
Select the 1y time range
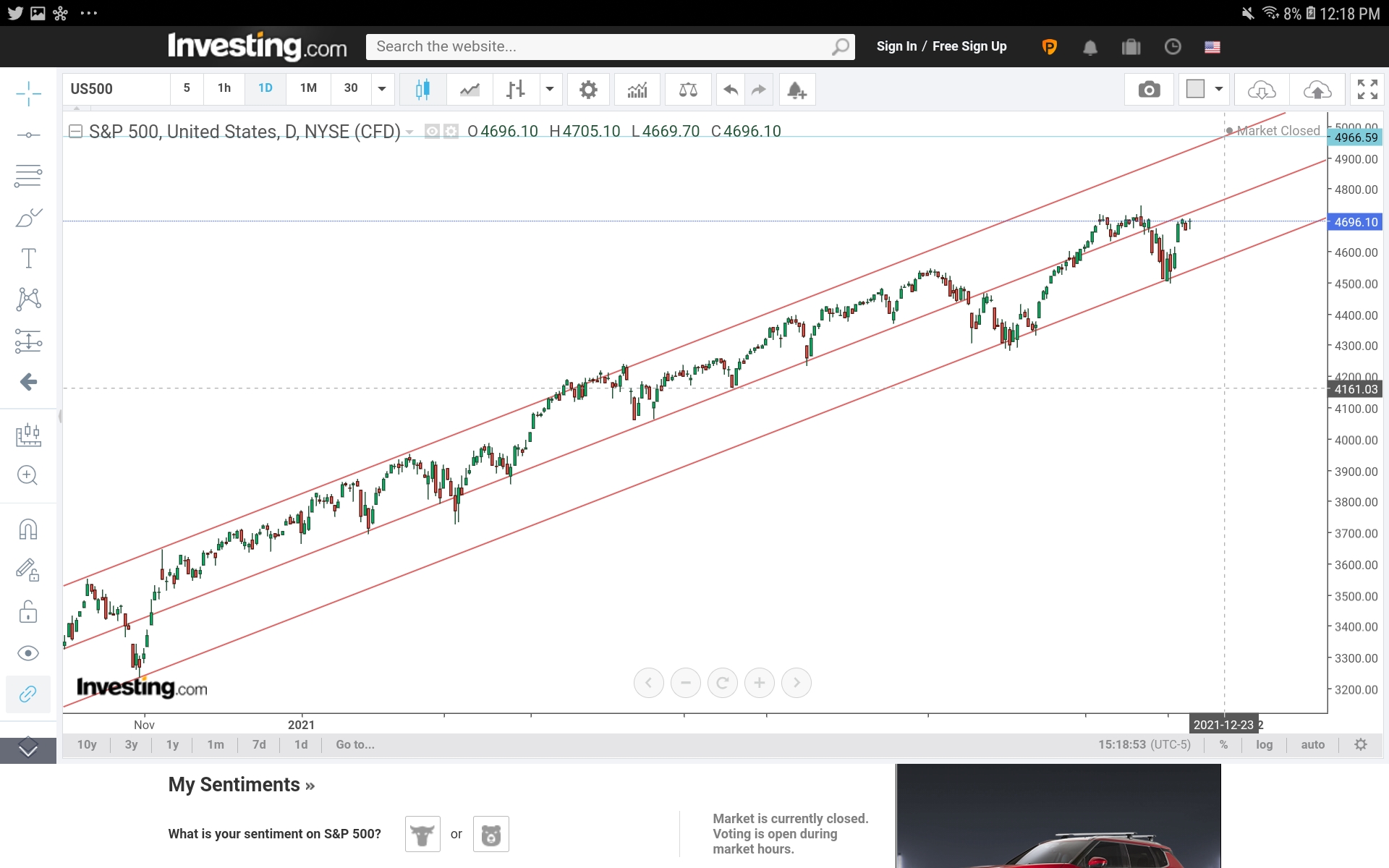(x=172, y=744)
